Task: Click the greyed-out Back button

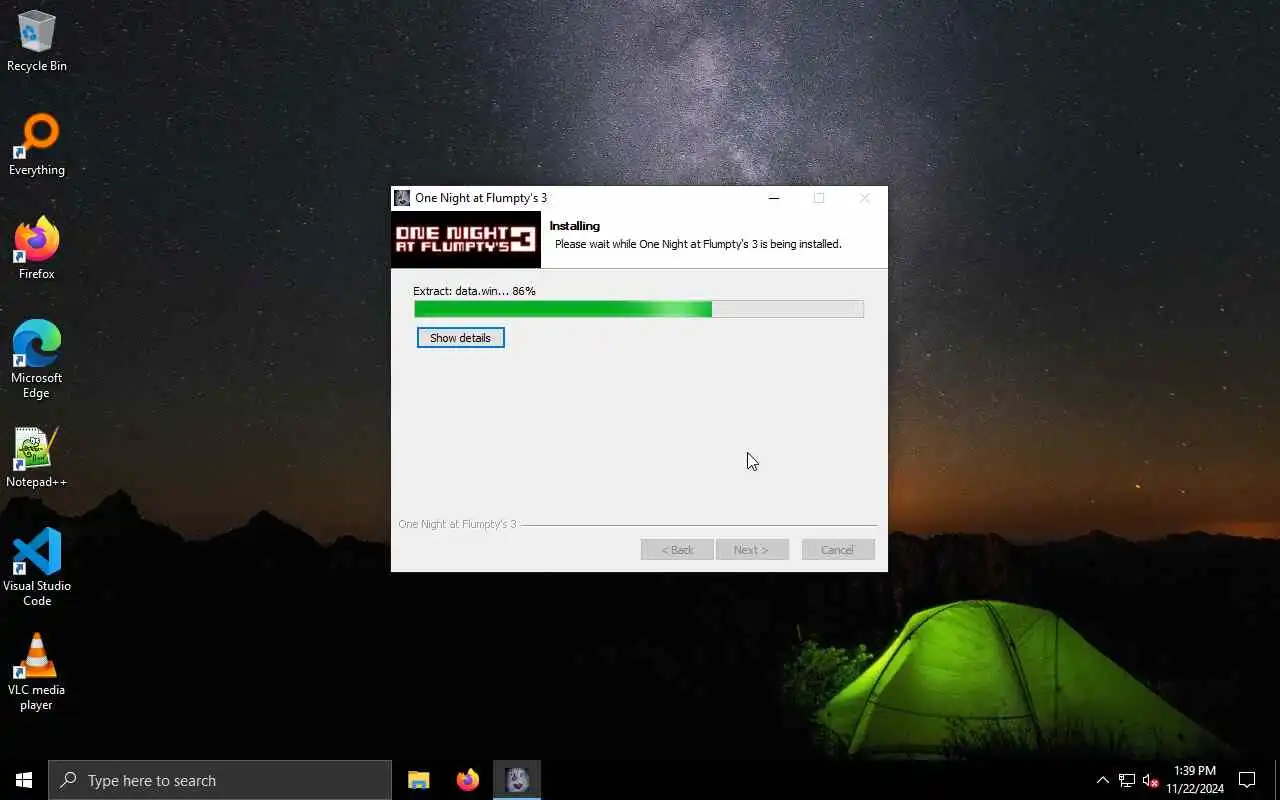Action: click(x=677, y=550)
